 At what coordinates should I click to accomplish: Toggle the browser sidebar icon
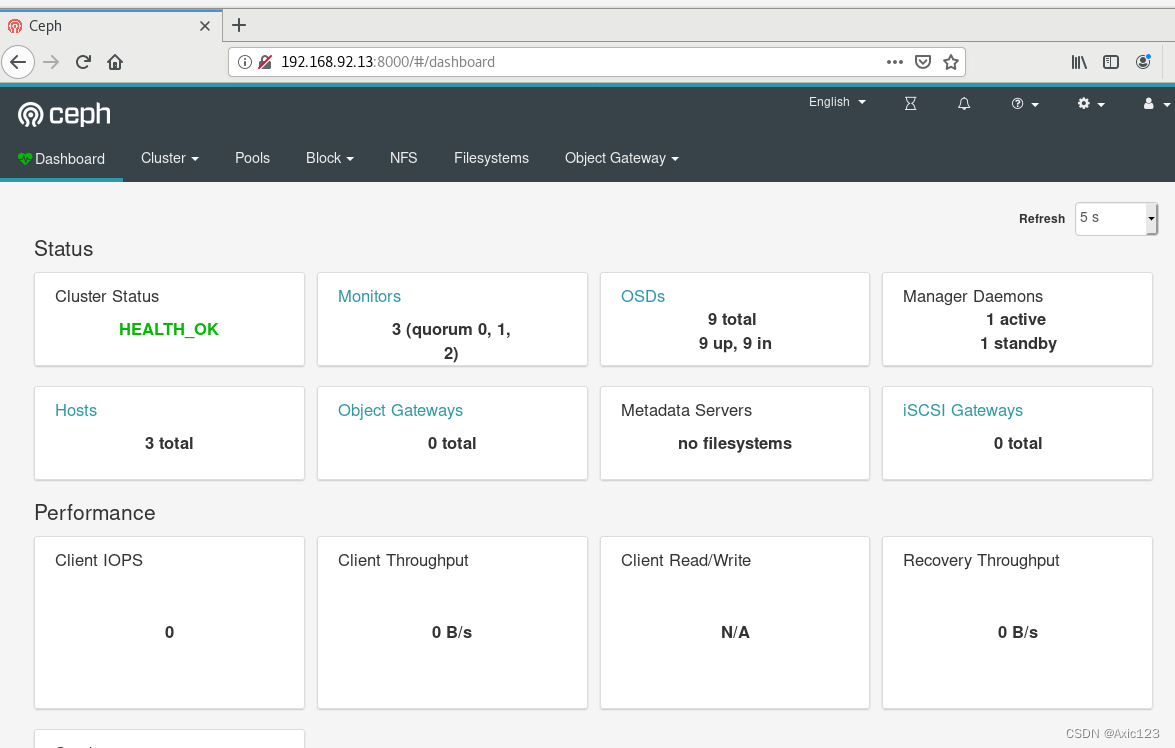tap(1111, 62)
